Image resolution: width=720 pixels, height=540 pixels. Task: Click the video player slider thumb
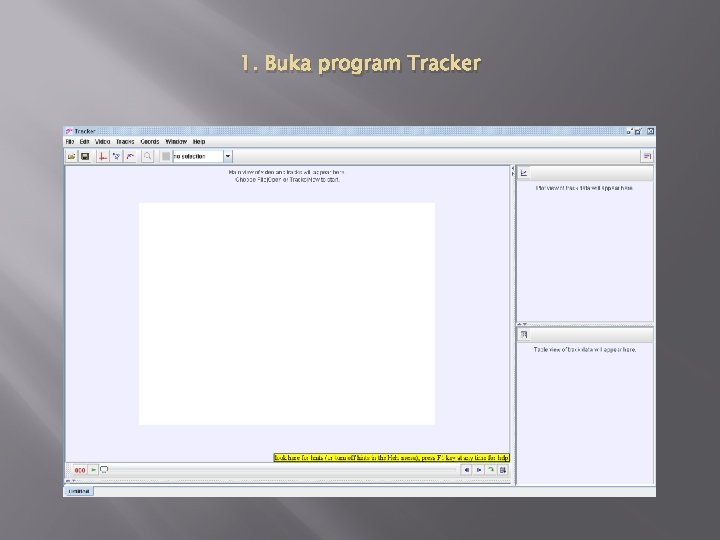pos(104,470)
